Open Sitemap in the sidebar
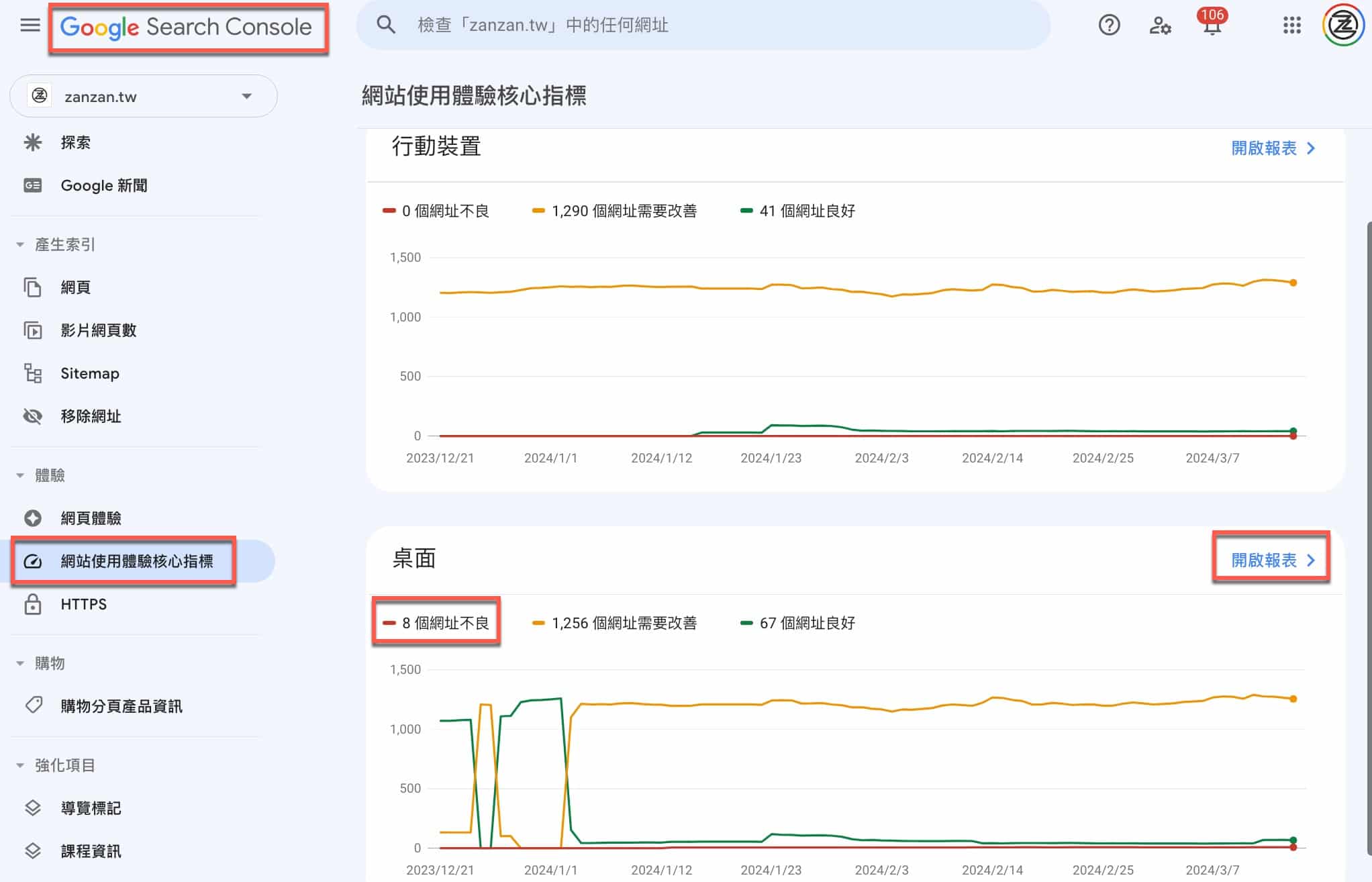1372x882 pixels. pyautogui.click(x=90, y=373)
